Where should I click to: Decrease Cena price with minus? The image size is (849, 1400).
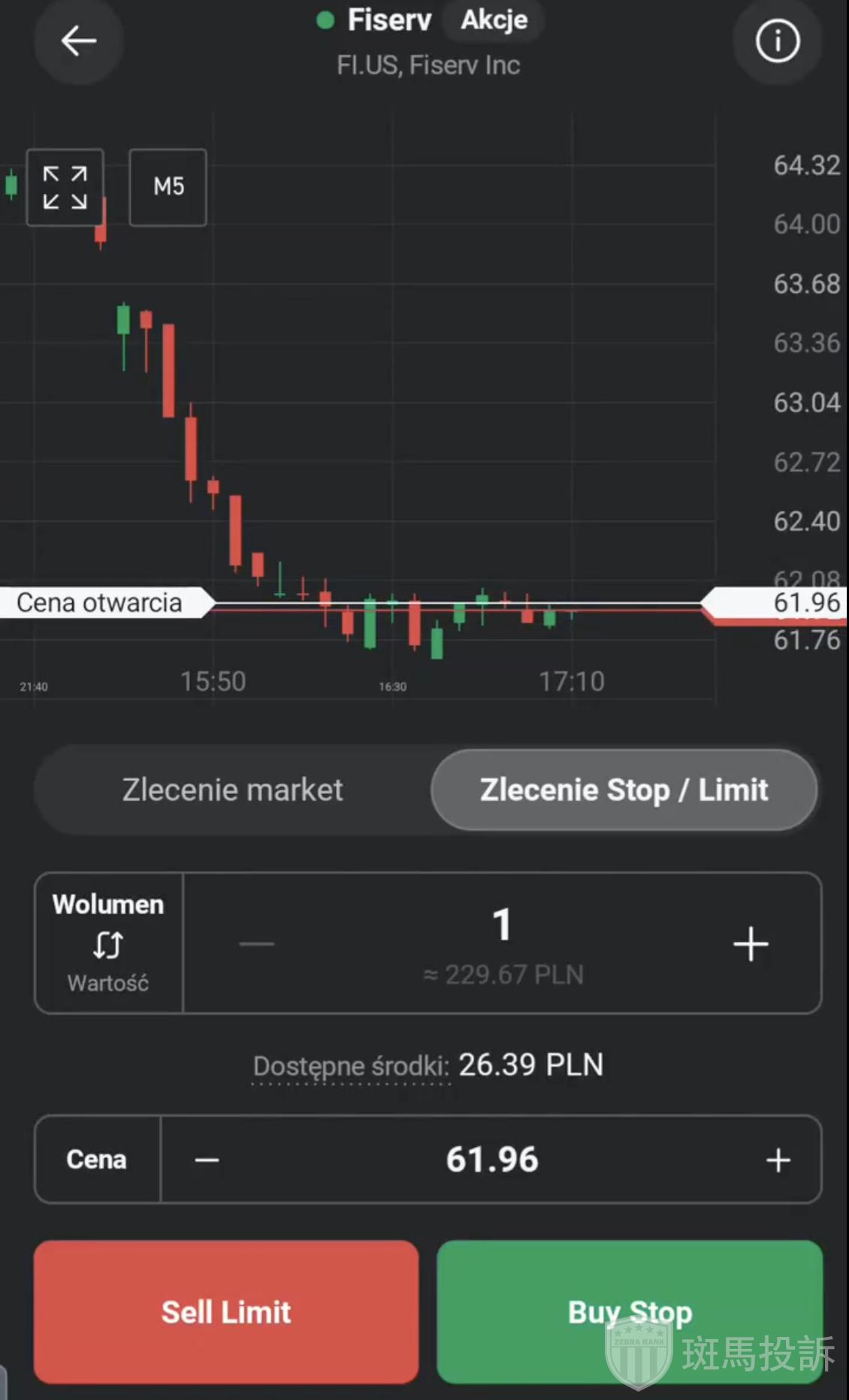tap(207, 1160)
